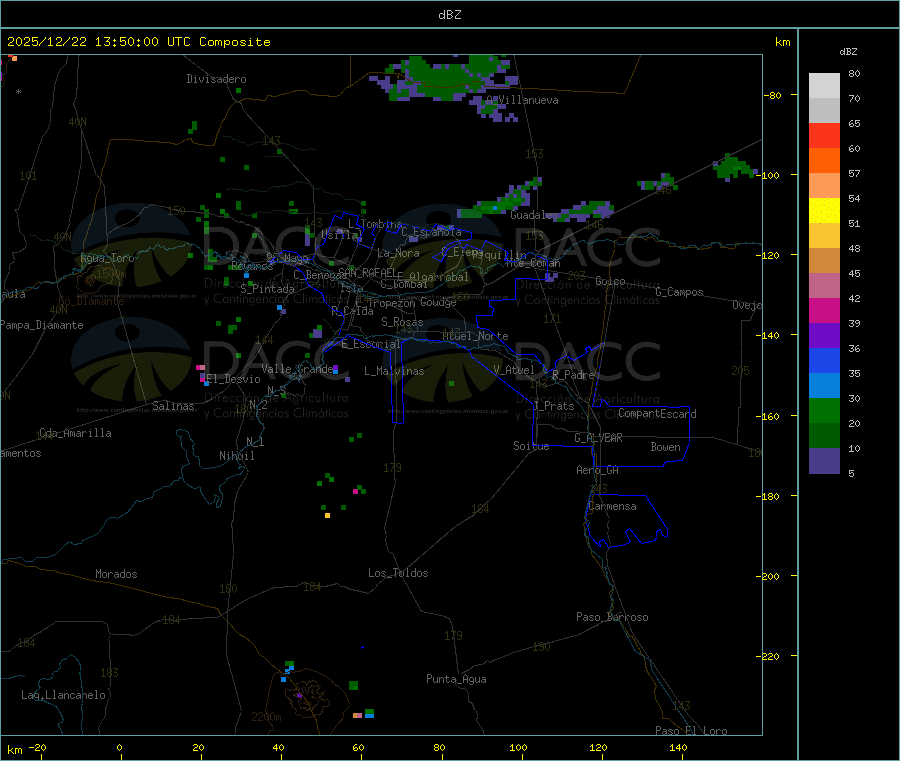Viewport: 900px width, 761px height.
Task: Click the Soitue label
Action: [531, 446]
